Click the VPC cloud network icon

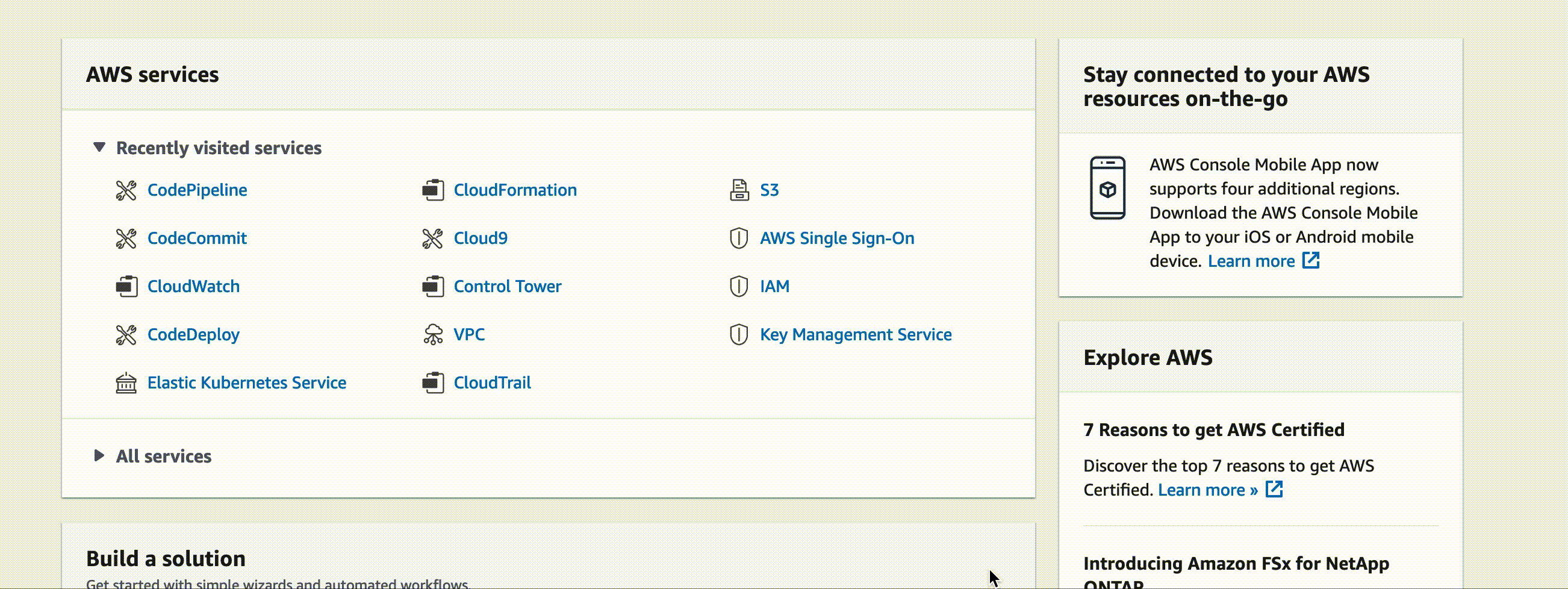433,334
